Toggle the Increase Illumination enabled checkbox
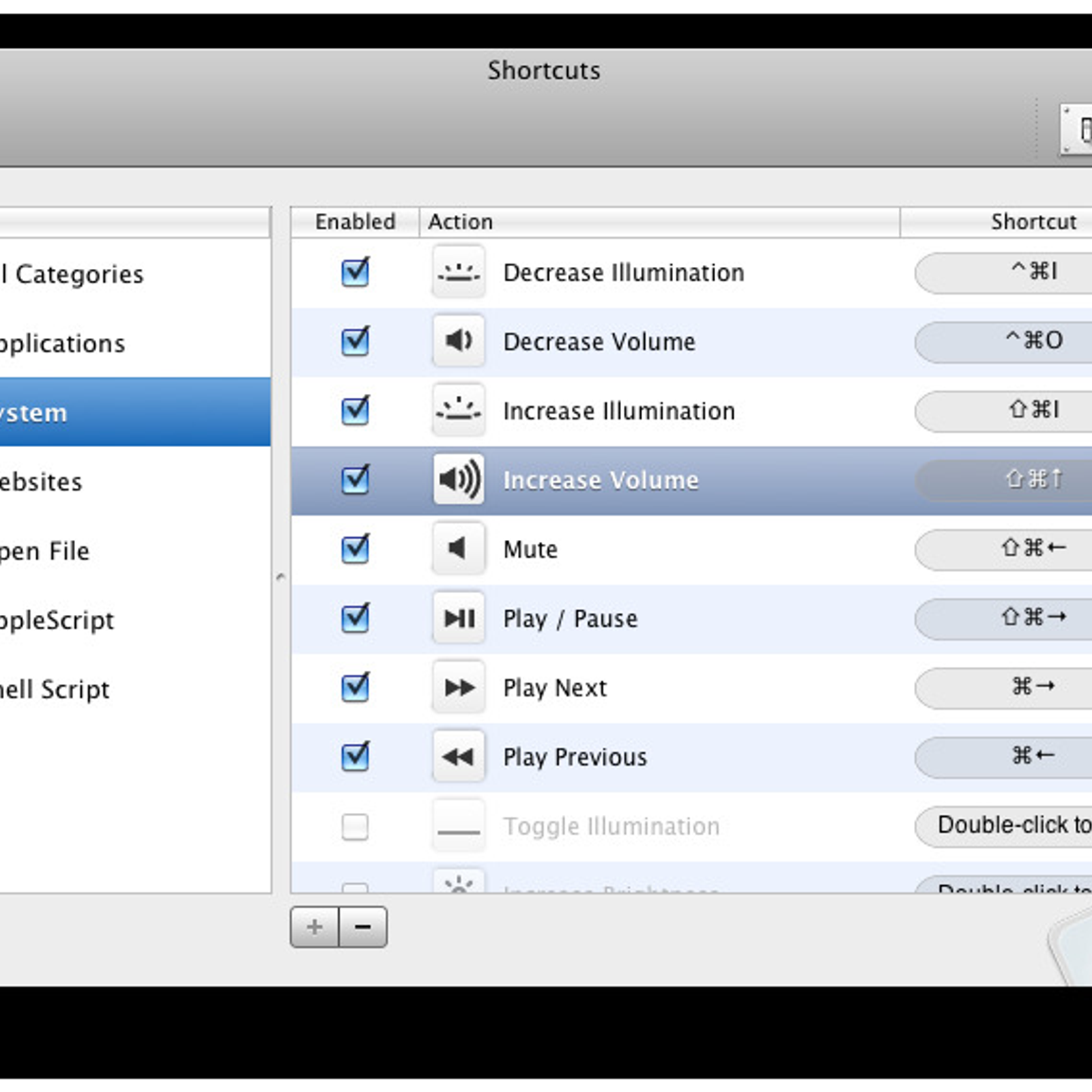The width and height of the screenshot is (1092, 1092). pos(355,411)
